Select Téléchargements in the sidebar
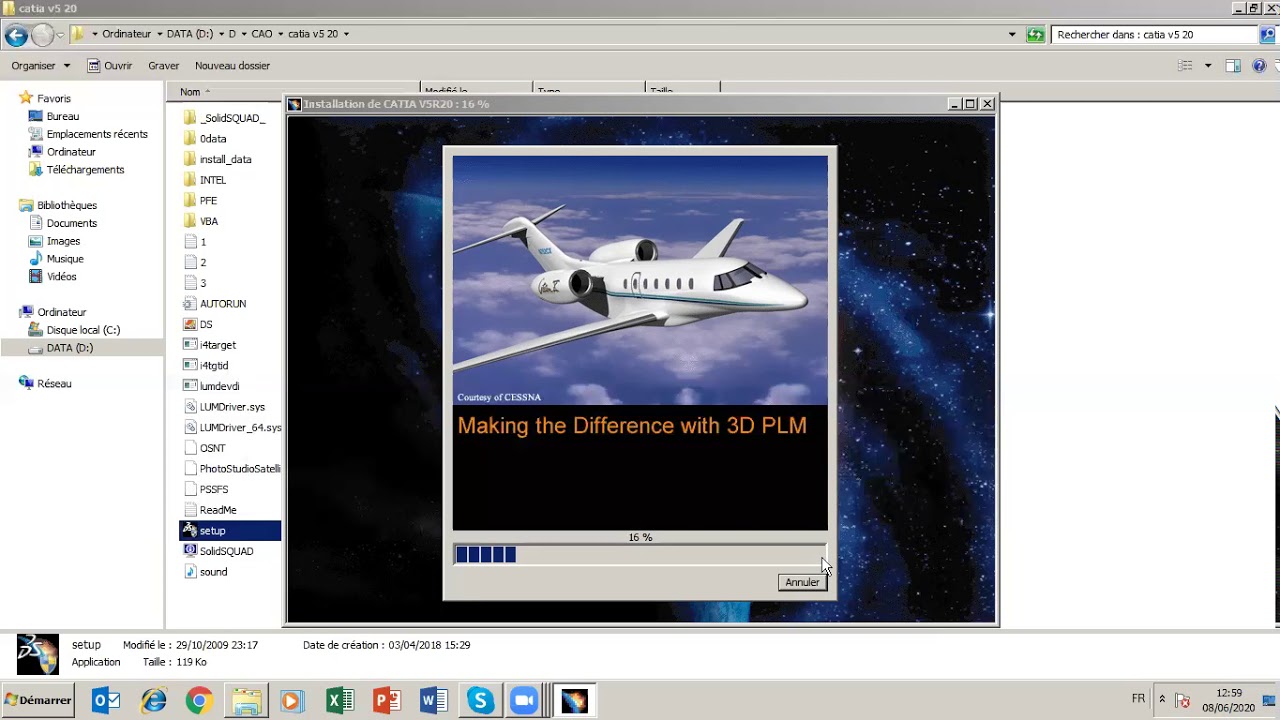1280x720 pixels. point(85,170)
